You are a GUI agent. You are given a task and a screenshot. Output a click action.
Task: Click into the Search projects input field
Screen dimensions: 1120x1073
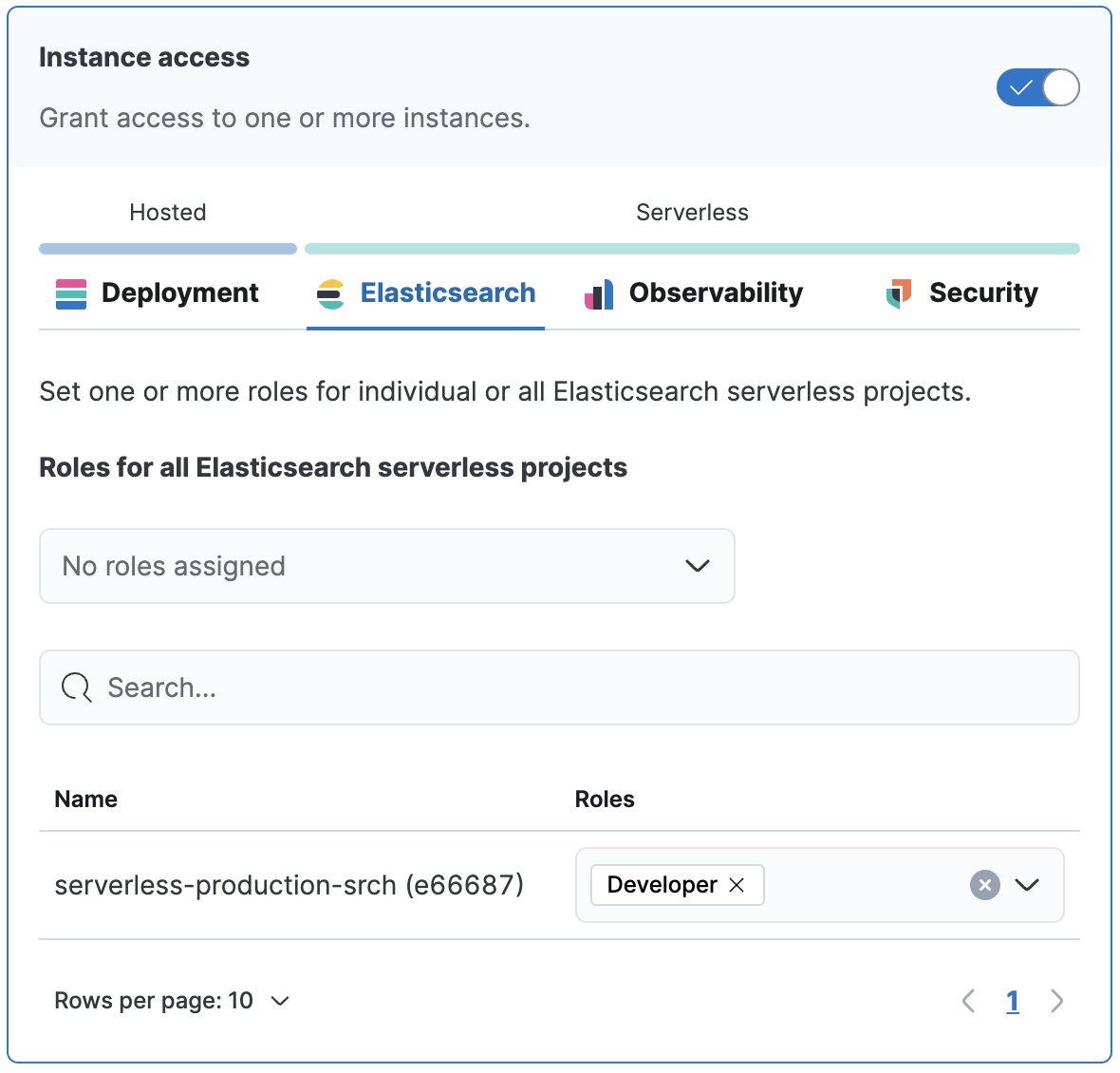pyautogui.click(x=569, y=687)
